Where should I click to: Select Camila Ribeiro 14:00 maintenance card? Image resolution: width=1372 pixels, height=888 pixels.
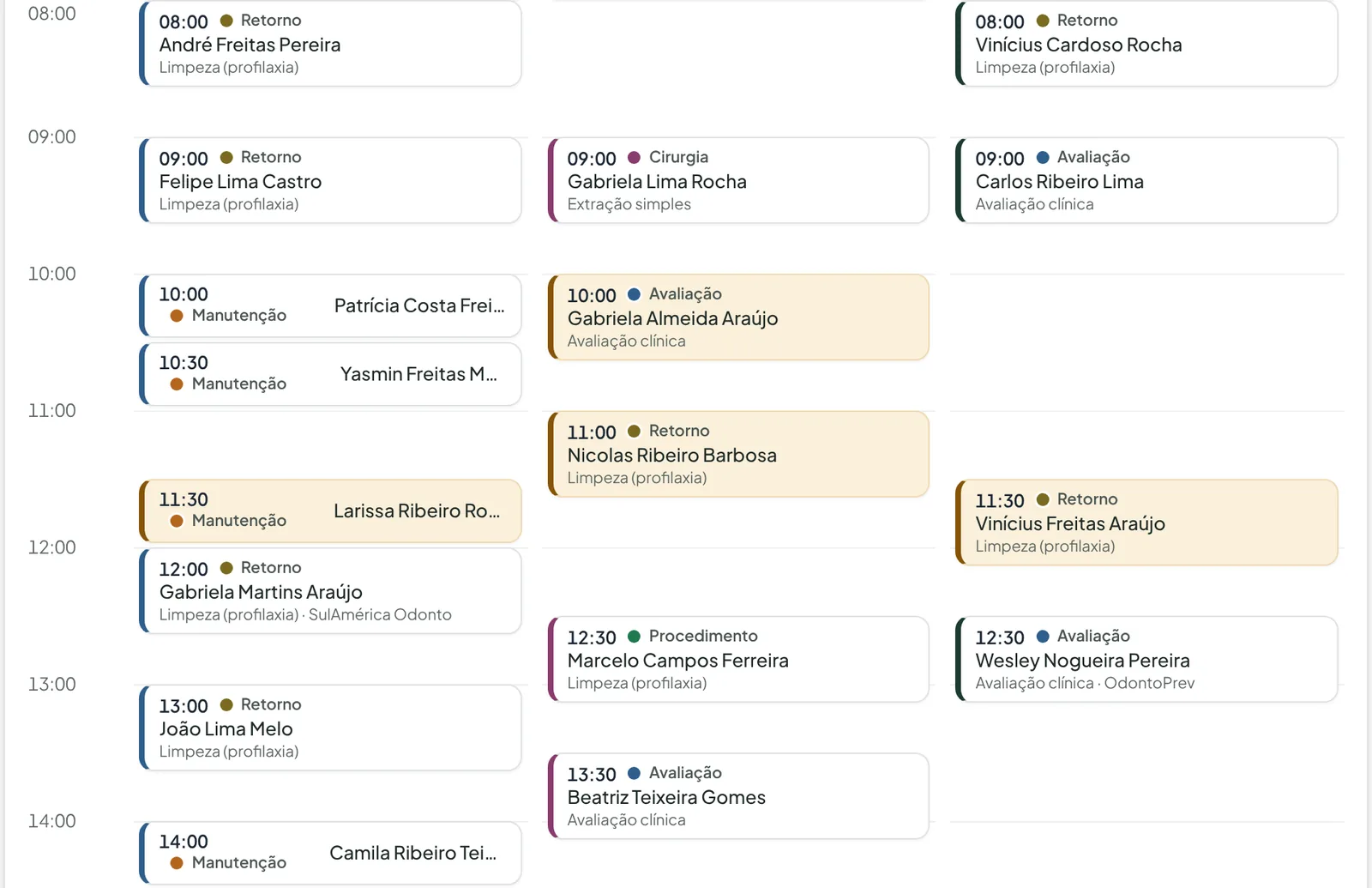coord(330,853)
